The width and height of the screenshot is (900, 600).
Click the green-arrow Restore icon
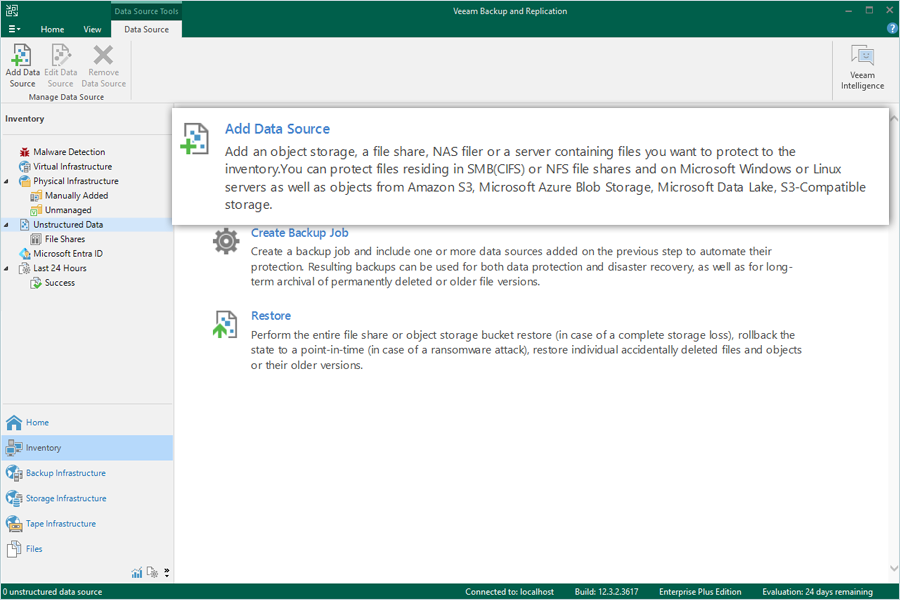tap(225, 324)
